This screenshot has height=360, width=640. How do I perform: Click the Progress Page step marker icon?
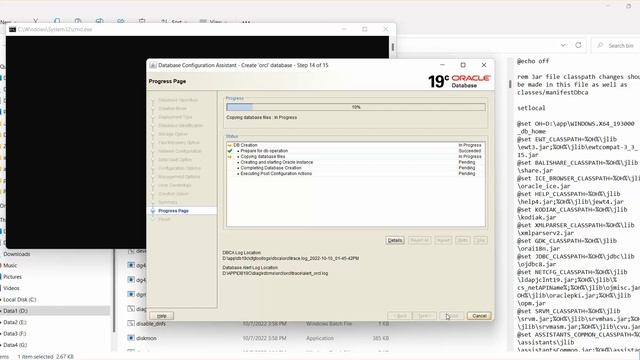click(153, 211)
